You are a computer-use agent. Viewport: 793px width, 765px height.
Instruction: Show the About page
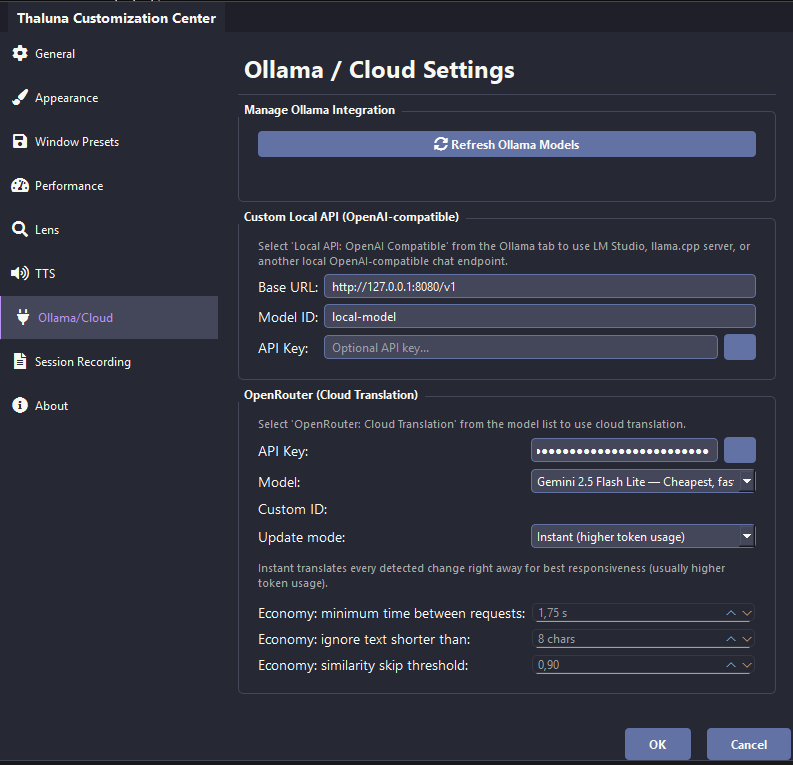(109, 406)
